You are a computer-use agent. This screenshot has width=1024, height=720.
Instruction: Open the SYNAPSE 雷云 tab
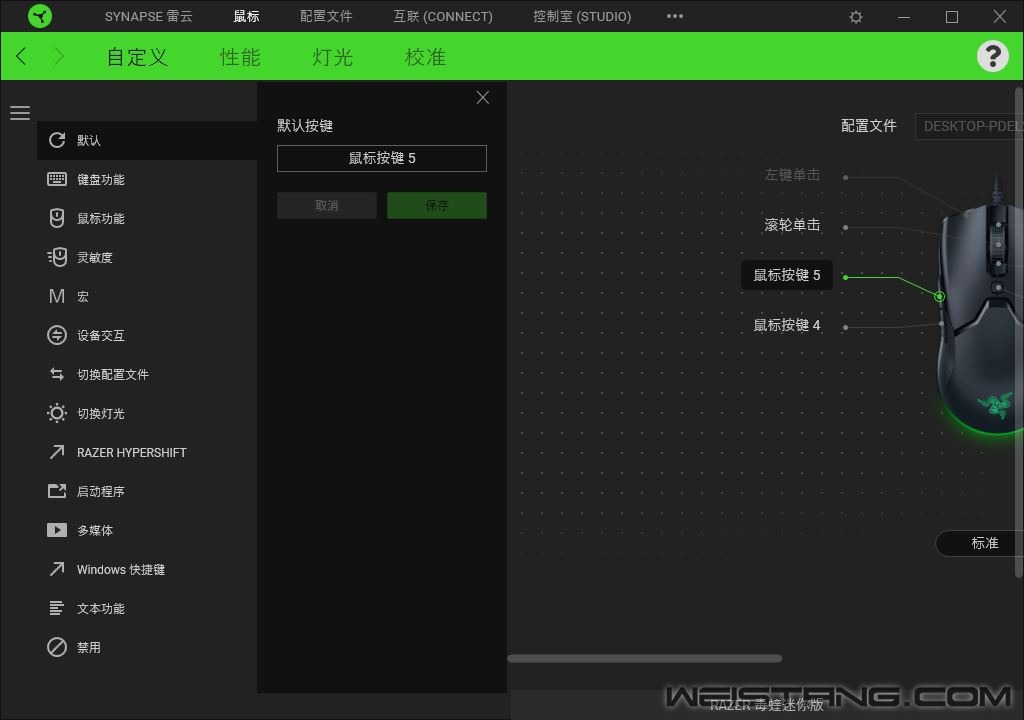point(148,16)
